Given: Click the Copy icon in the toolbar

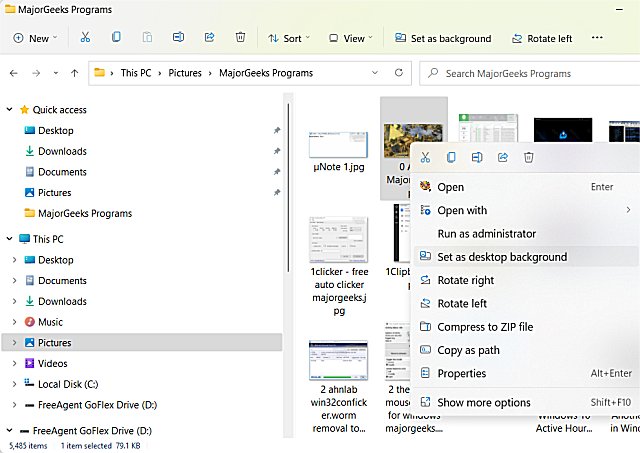Looking at the screenshot, I should point(116,38).
